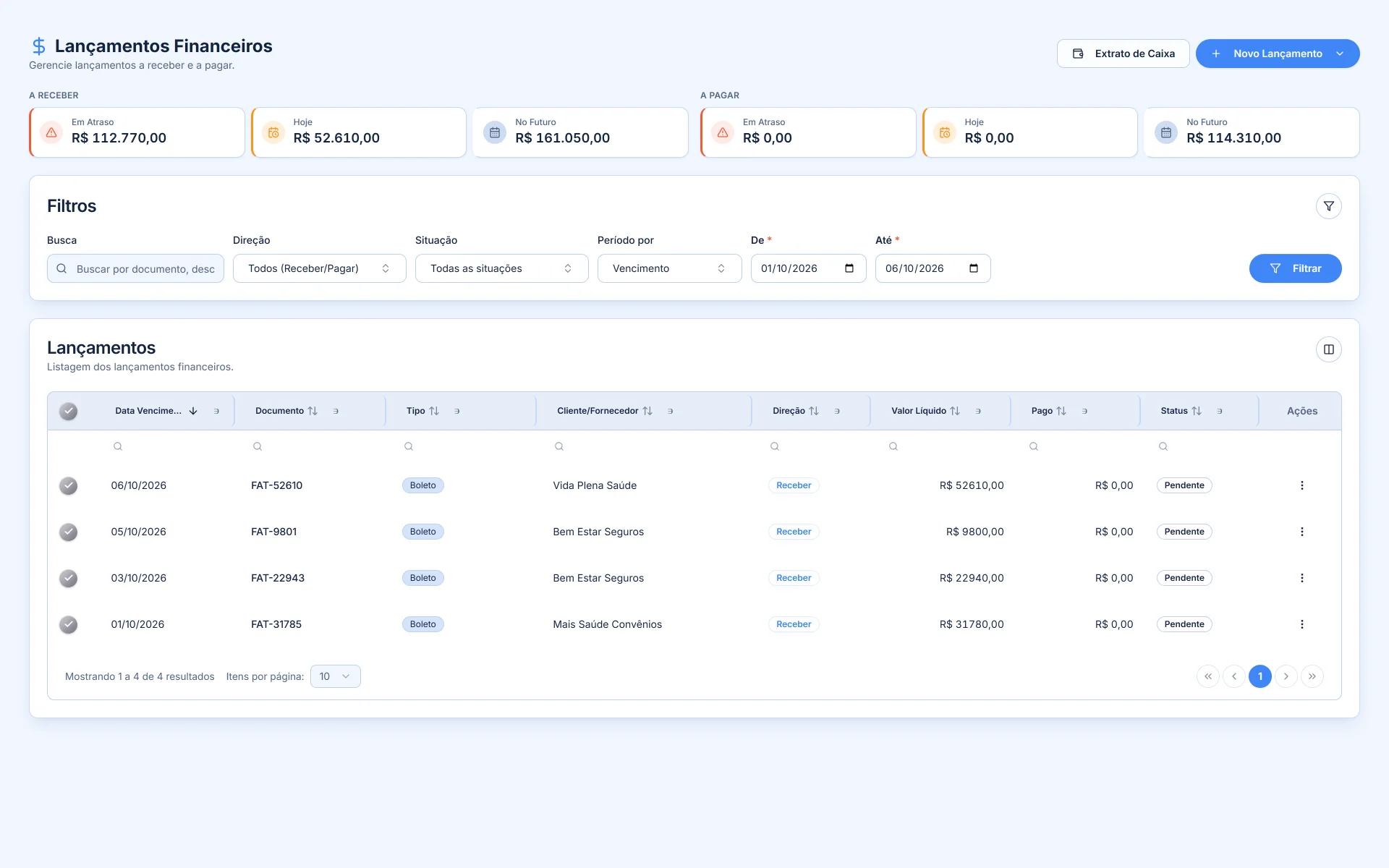Click the Direção column filter search
1389x868 pixels.
(774, 446)
